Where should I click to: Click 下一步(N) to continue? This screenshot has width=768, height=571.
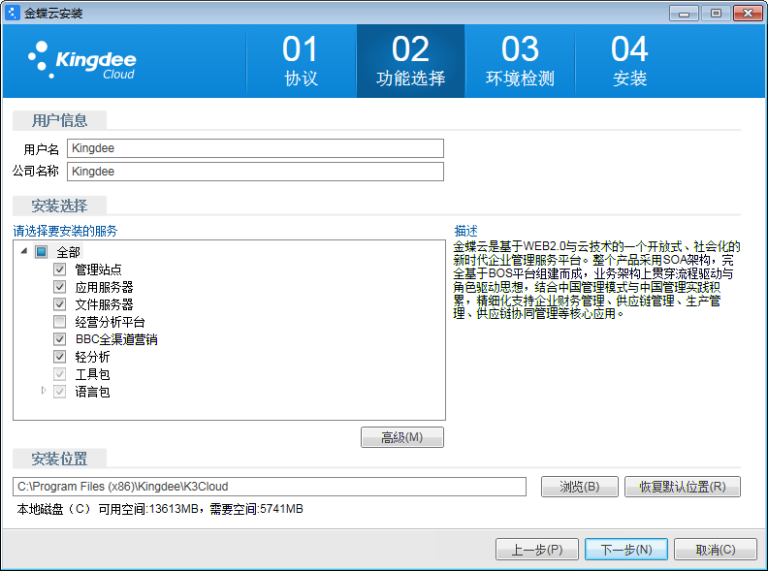[619, 549]
